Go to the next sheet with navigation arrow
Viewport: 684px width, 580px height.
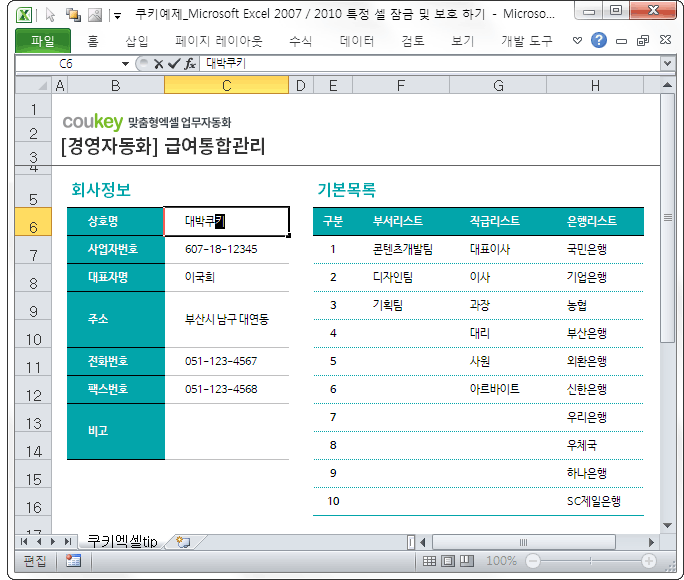(53, 542)
